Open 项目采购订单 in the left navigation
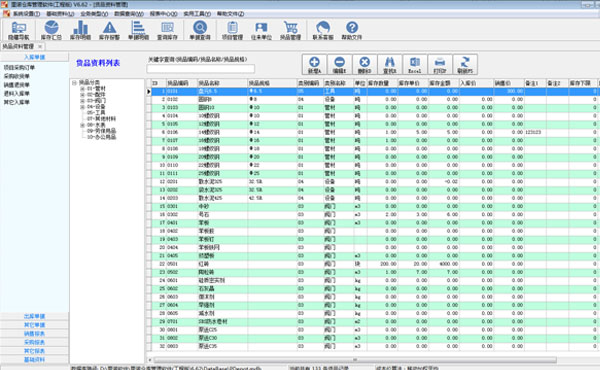Image resolution: width=600 pixels, height=370 pixels. tap(19, 67)
